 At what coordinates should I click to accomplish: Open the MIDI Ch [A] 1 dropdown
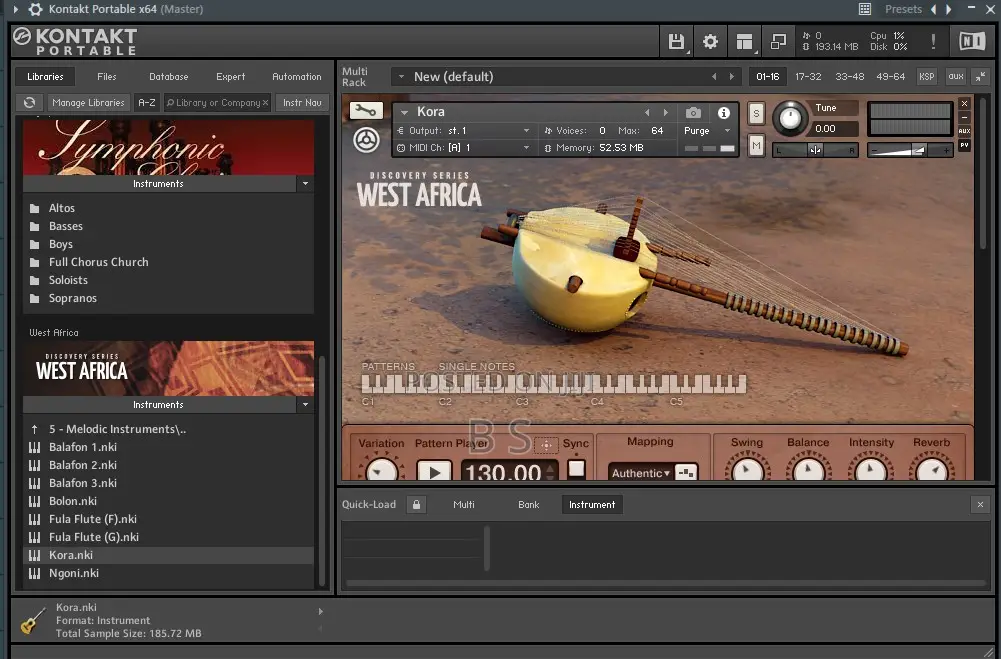click(463, 148)
